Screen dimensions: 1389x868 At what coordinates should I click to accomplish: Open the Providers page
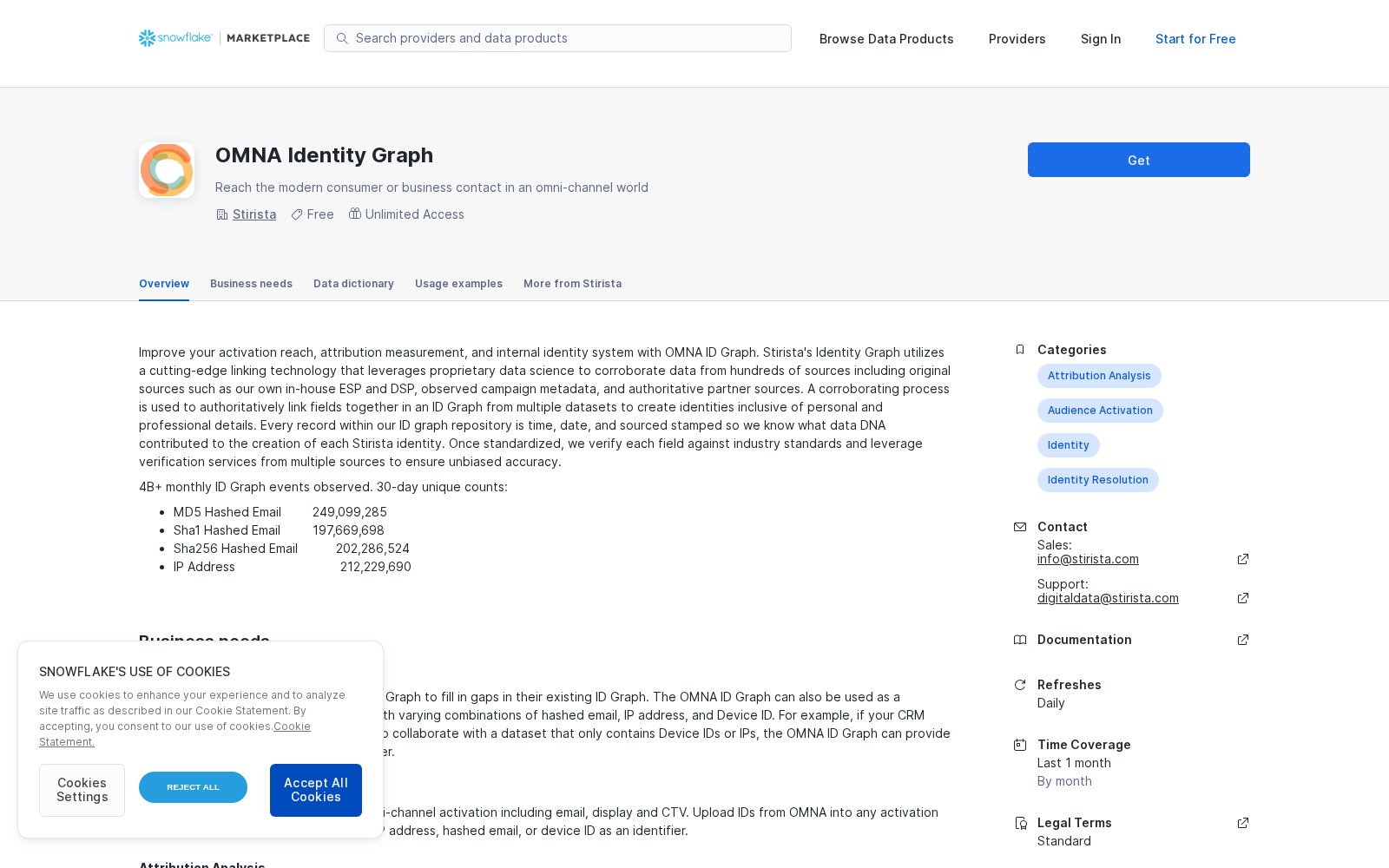pyautogui.click(x=1017, y=39)
